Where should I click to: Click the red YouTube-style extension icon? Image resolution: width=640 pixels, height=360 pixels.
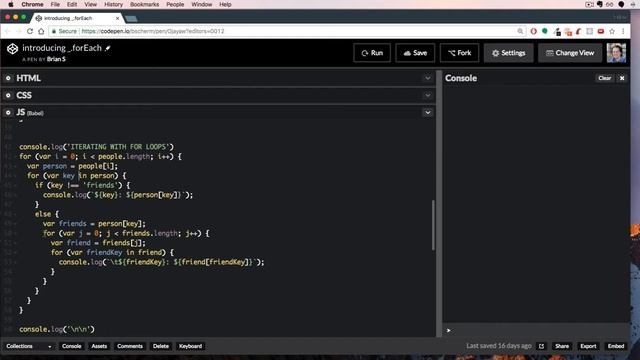tap(601, 31)
